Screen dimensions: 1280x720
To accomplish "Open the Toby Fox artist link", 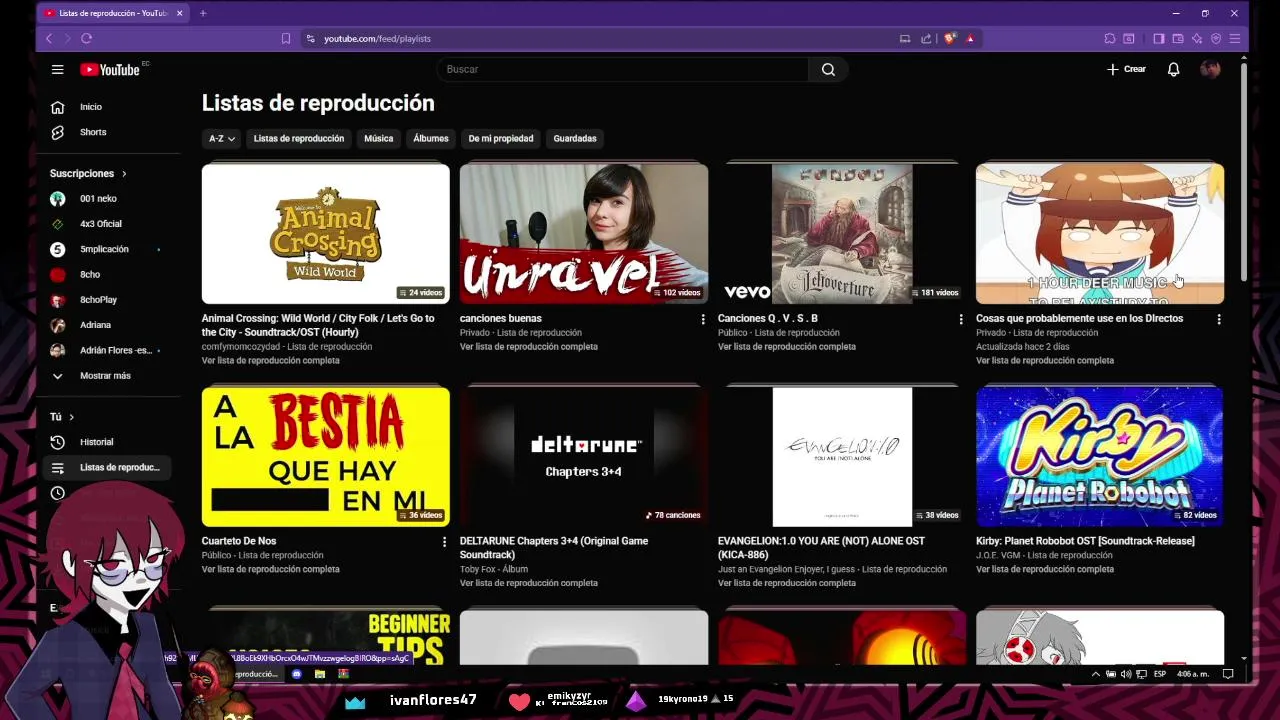I will (x=478, y=569).
